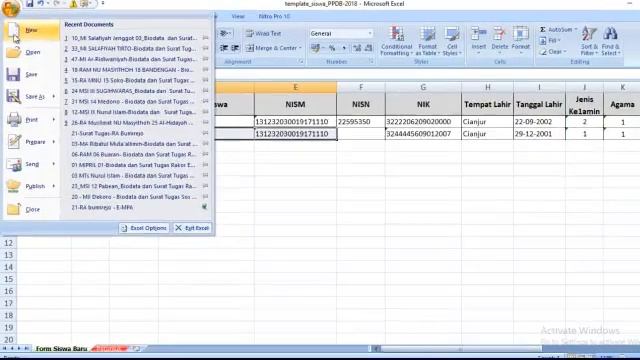Pin the 31 MSI 14 Medono document
Viewport: 640px width, 360px height.
pyautogui.click(x=205, y=102)
